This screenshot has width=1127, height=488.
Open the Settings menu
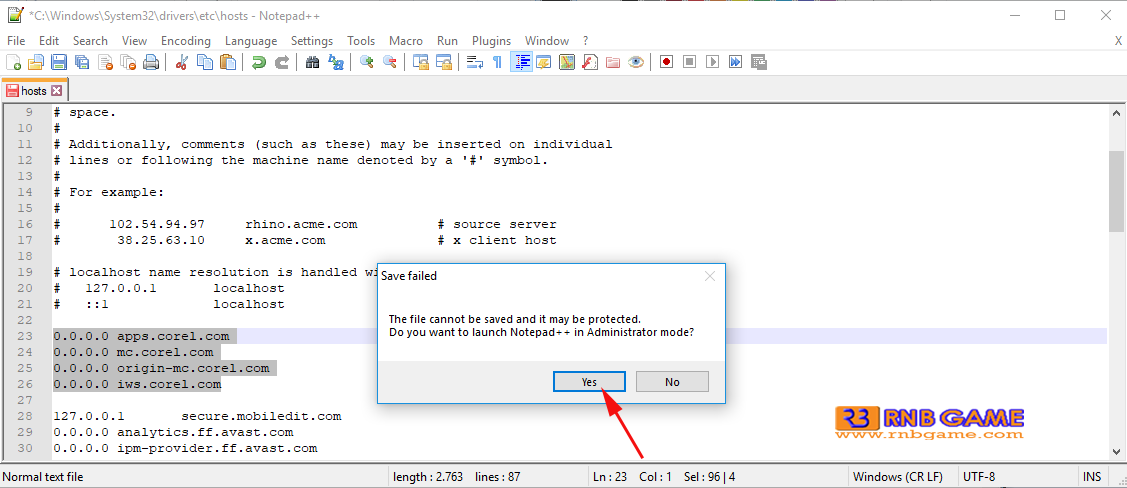tap(312, 41)
